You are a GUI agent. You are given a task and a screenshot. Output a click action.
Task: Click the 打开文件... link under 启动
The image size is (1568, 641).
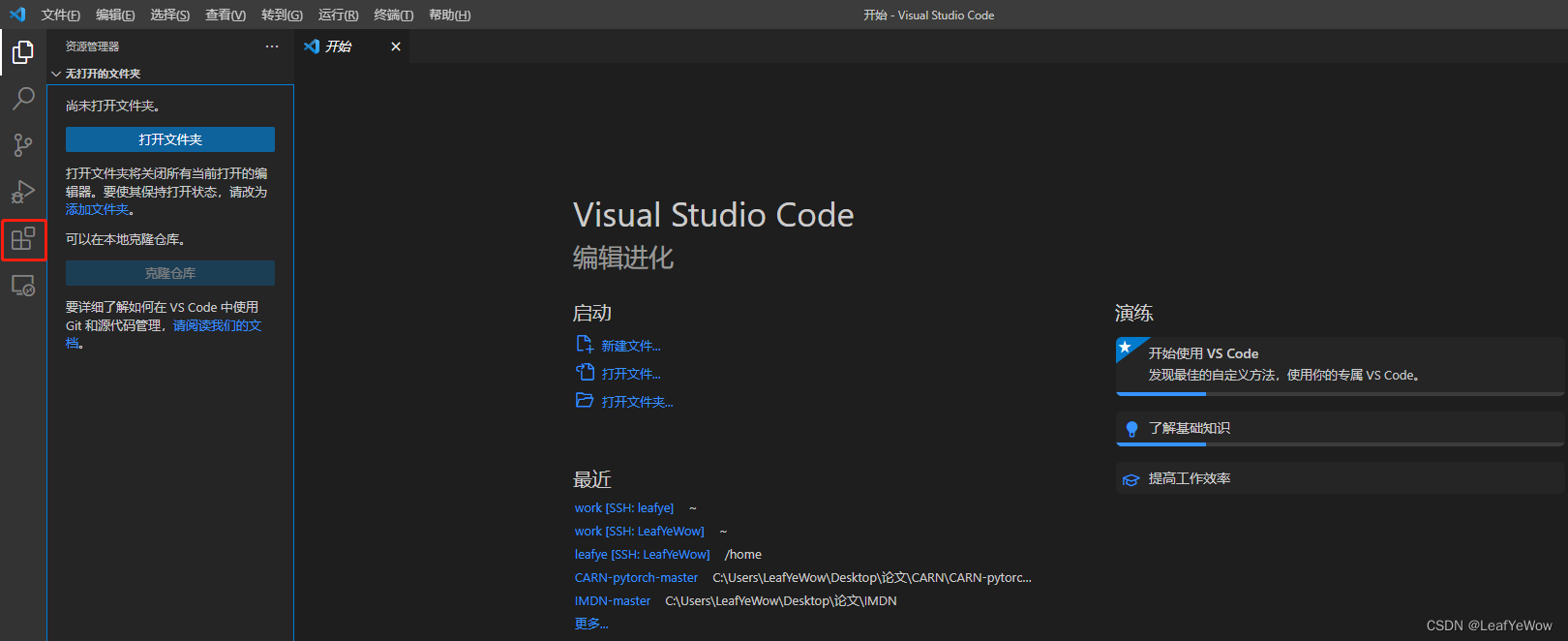(x=631, y=374)
